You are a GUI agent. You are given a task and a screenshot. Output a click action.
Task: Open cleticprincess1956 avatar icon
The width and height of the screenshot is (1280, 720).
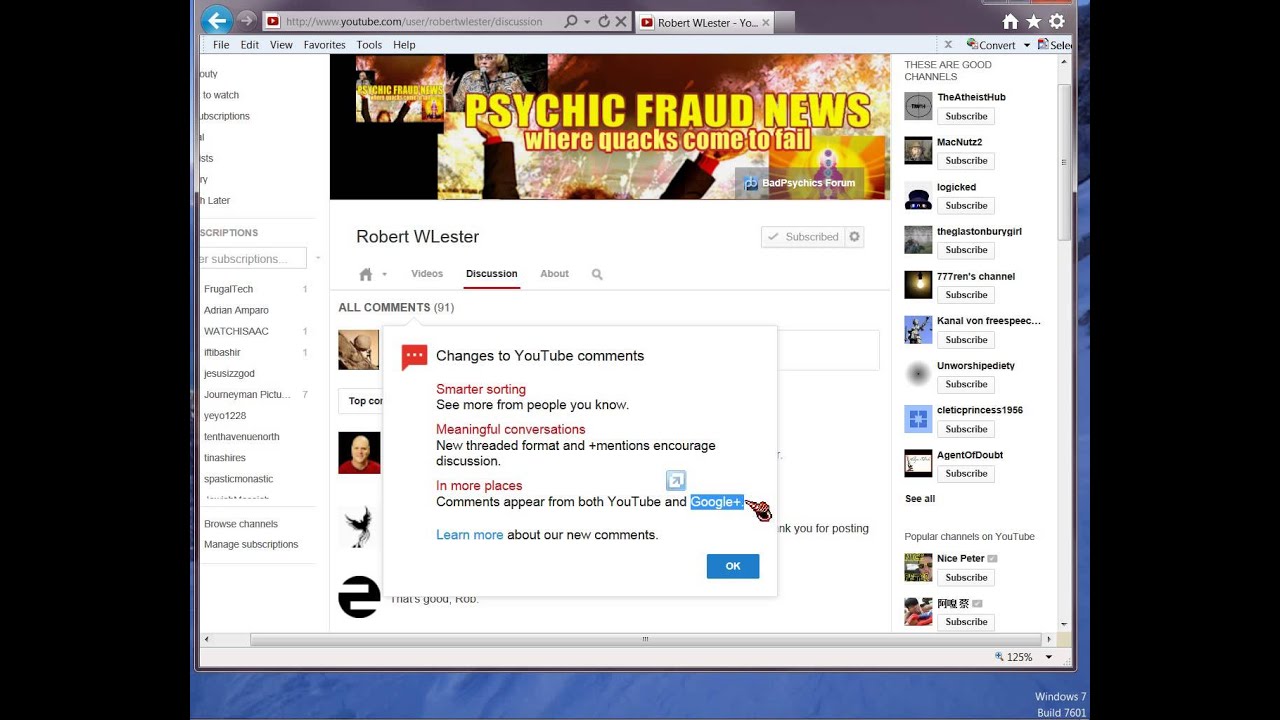[x=918, y=419]
